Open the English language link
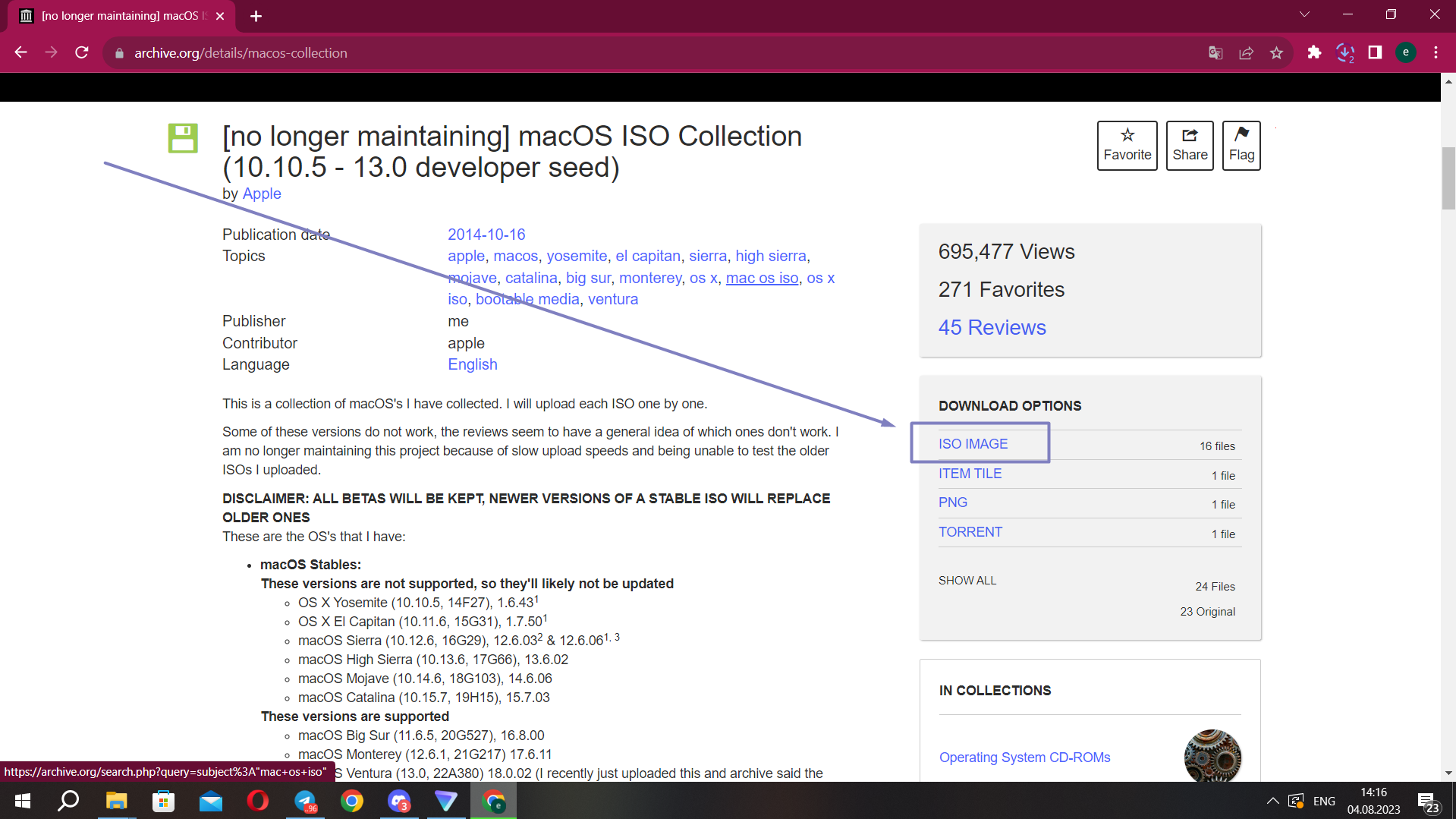 473,364
